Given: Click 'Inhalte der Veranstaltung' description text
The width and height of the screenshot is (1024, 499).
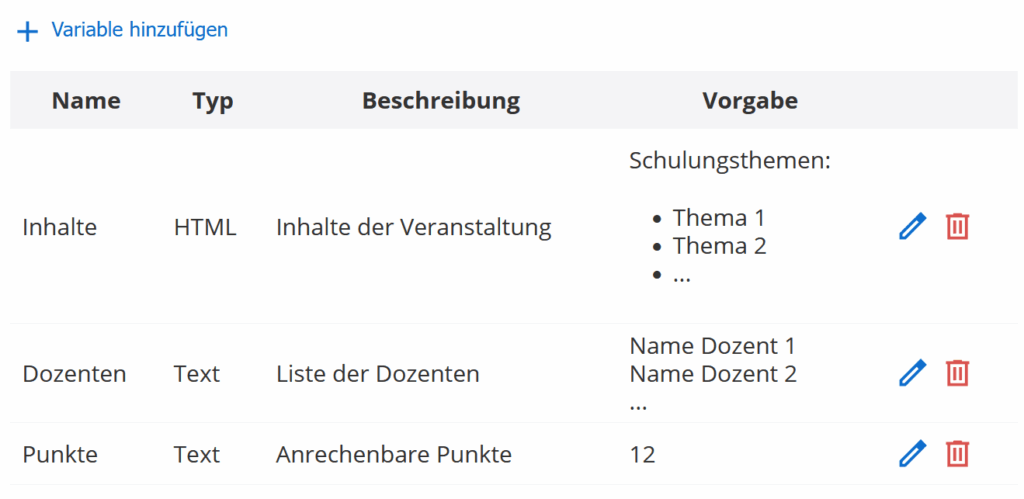Looking at the screenshot, I should [x=413, y=227].
